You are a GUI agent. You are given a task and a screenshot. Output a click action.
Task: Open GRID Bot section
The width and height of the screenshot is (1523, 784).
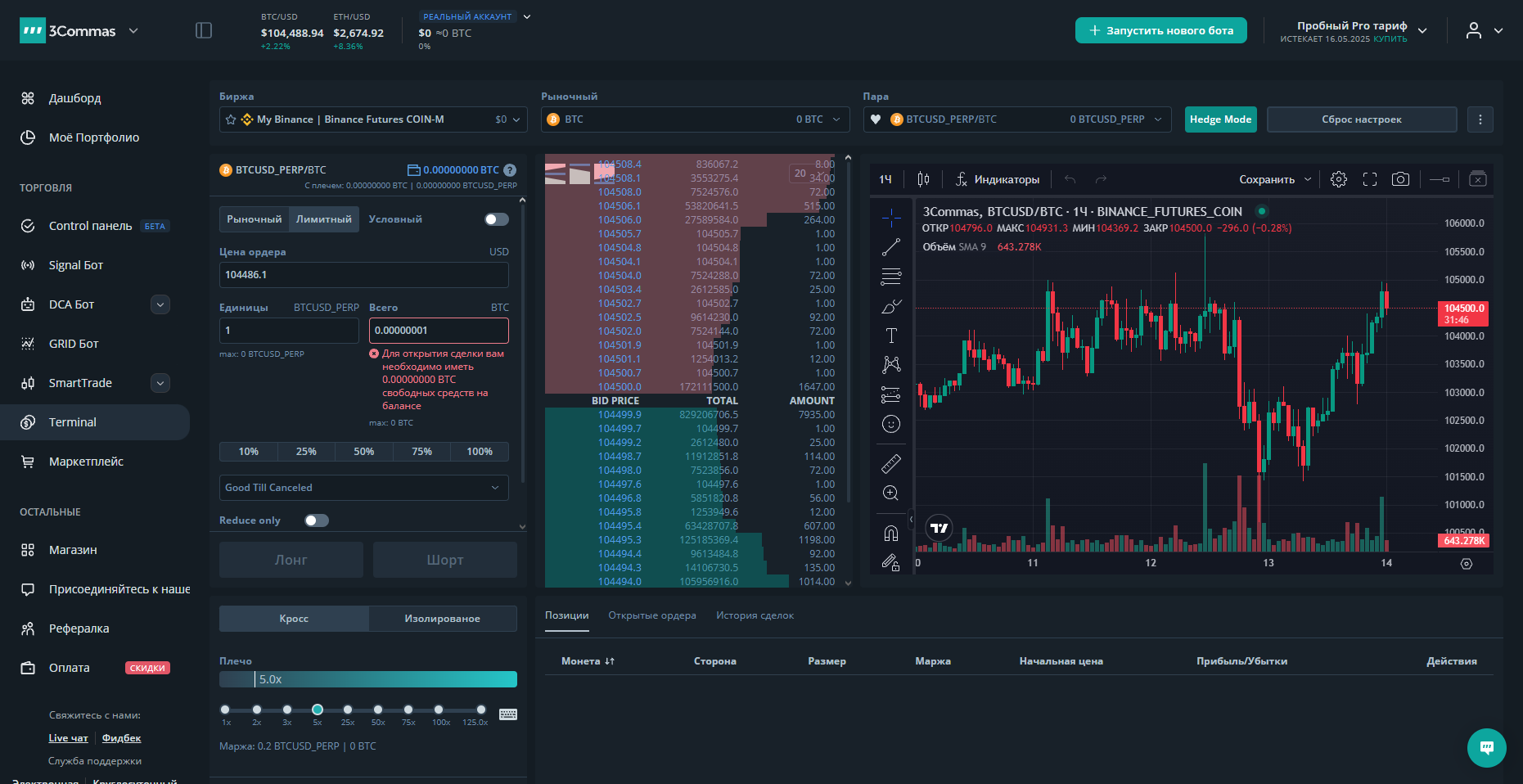(74, 344)
